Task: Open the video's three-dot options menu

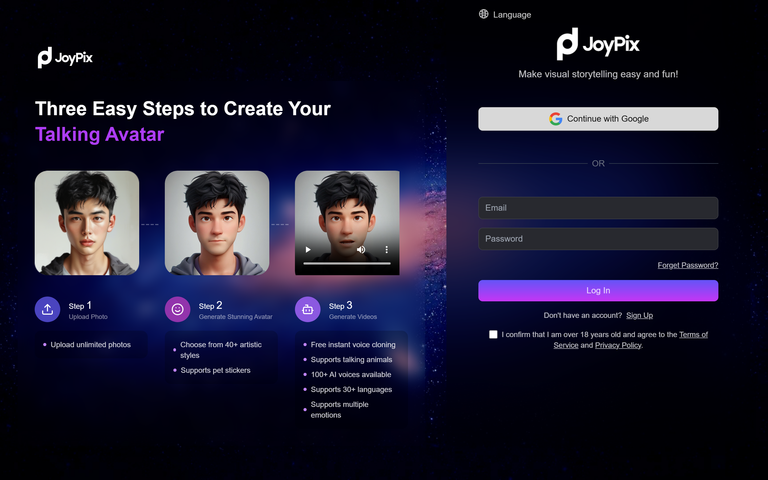Action: (386, 250)
